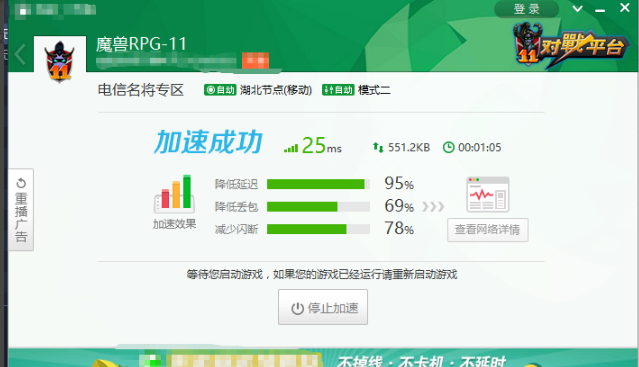Viewport: 639px width, 367px height.
Task: Select the 湖北节点(移动) node label
Action: 276,90
